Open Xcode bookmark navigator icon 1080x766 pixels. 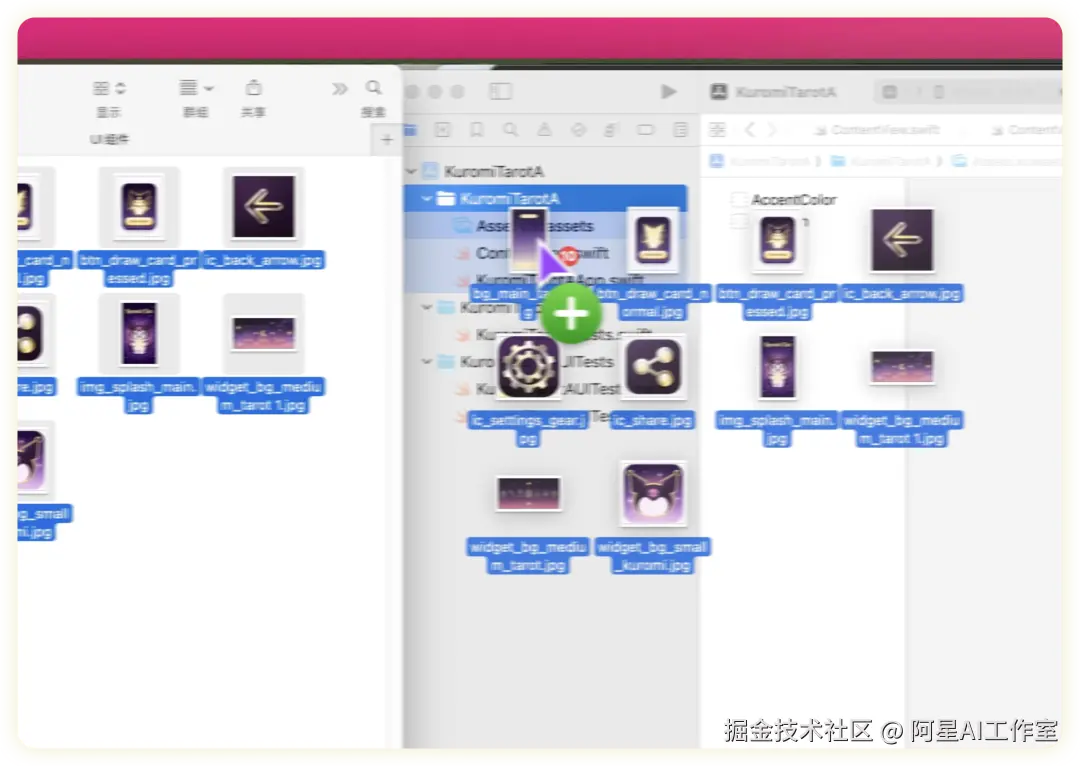click(476, 130)
